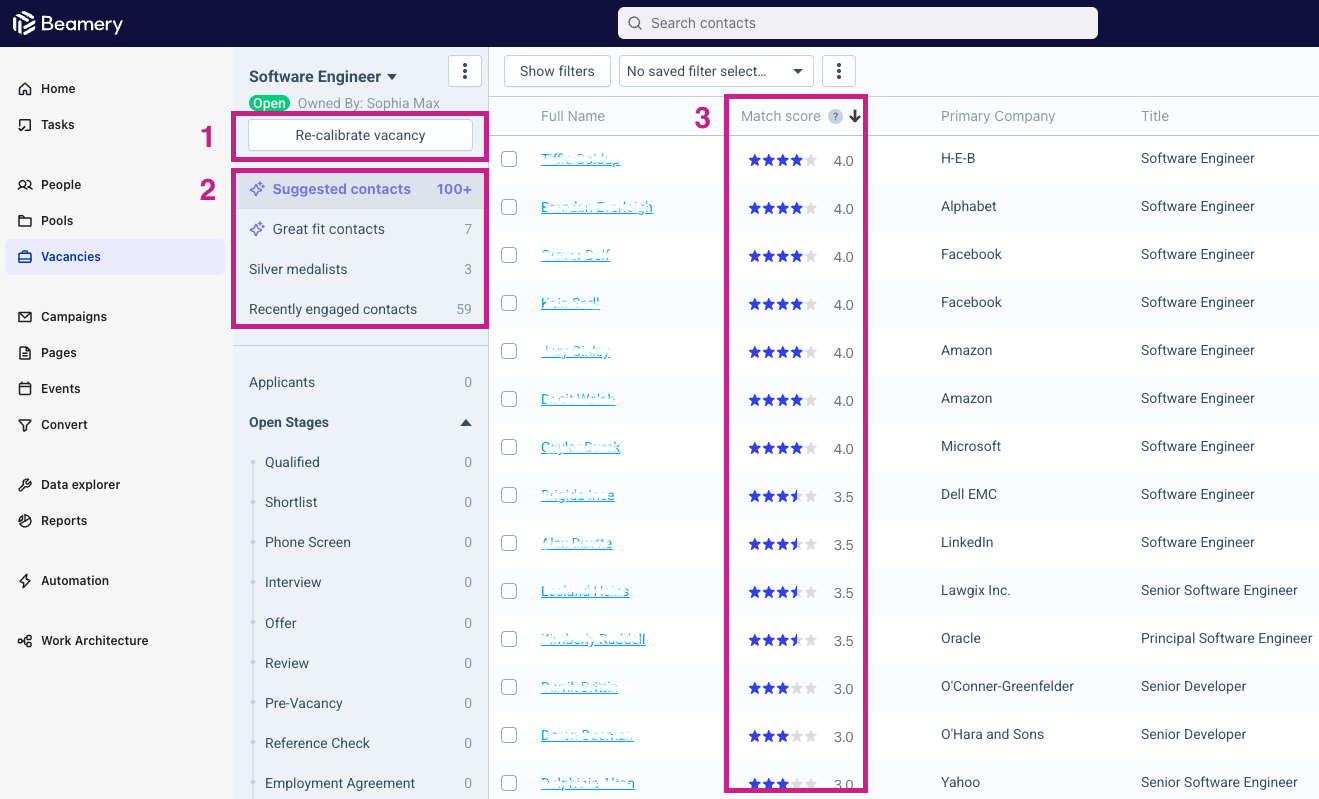The height and width of the screenshot is (799, 1319).
Task: Click the Match score help icon
Action: (835, 117)
